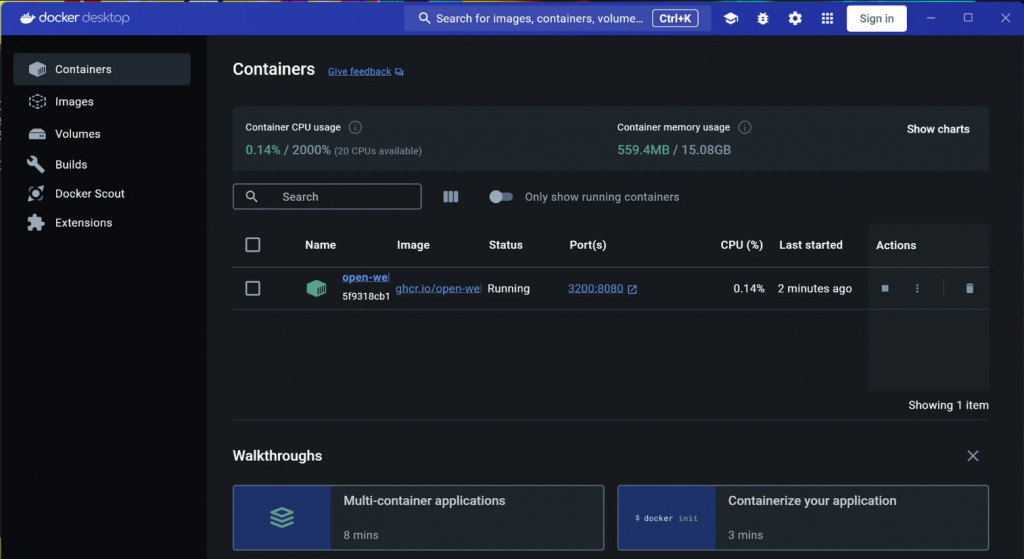The height and width of the screenshot is (559, 1024).
Task: Click the containers Search field
Action: click(x=327, y=197)
